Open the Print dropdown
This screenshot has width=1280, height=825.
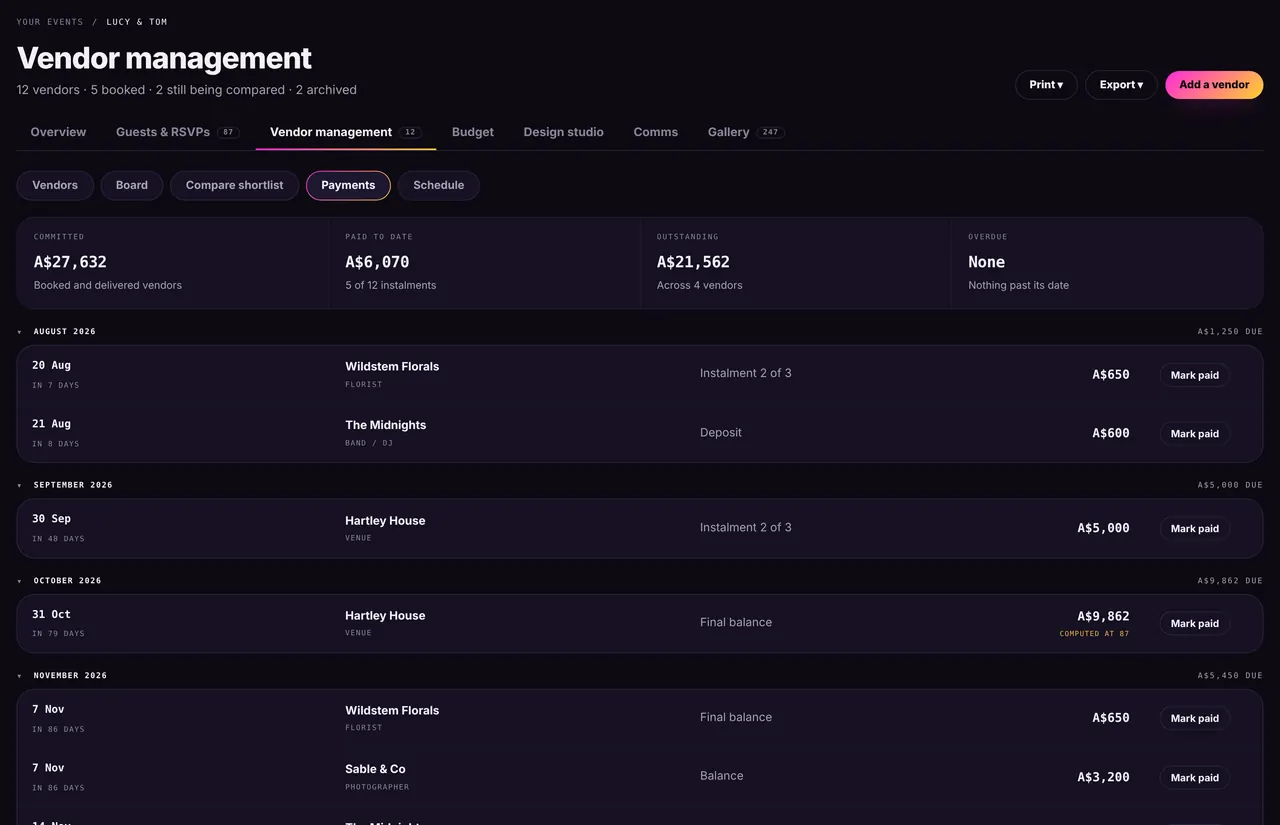[1046, 85]
